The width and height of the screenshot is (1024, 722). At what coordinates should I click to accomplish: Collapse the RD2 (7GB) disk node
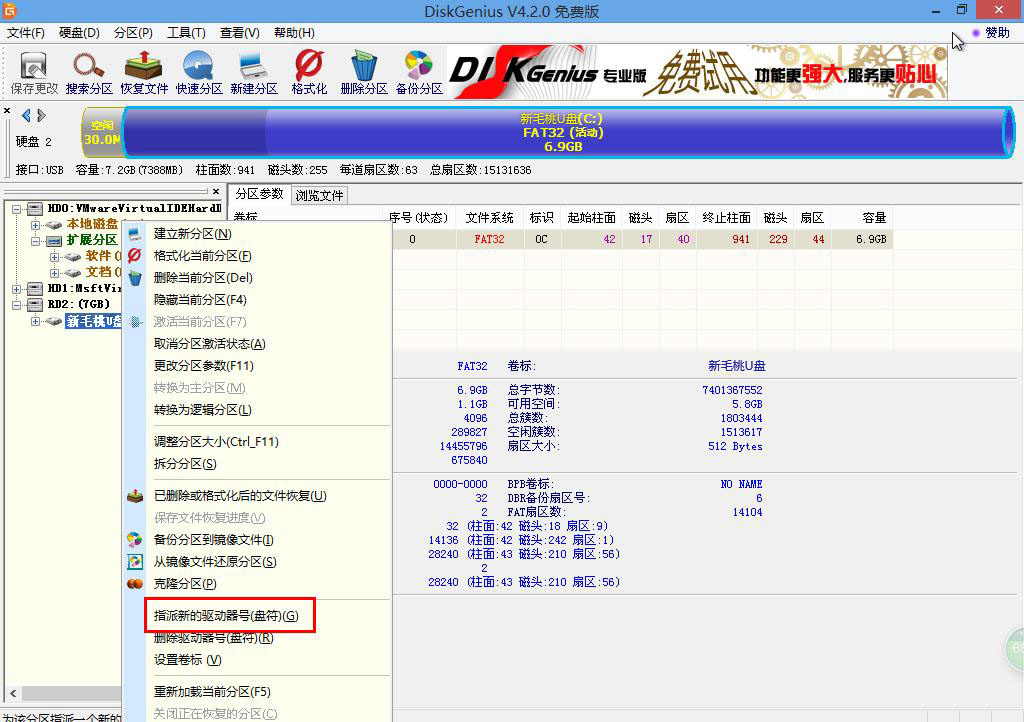coord(16,305)
